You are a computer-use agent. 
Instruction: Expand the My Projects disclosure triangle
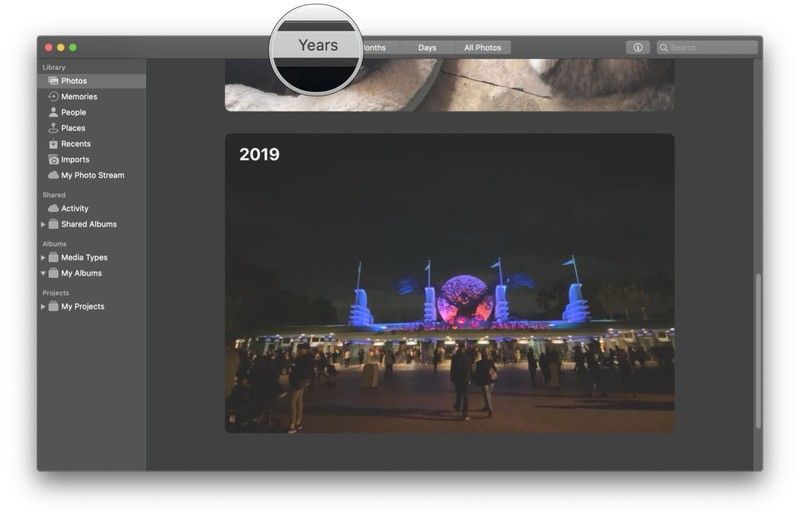tap(43, 307)
